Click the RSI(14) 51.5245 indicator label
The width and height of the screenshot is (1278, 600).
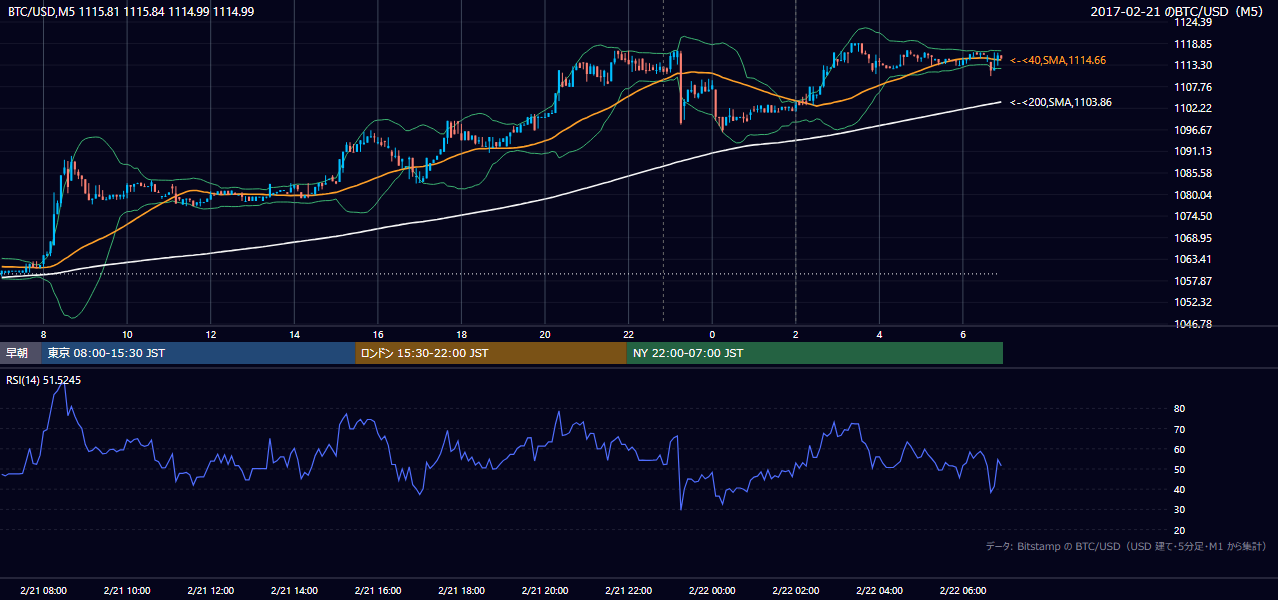coord(44,380)
